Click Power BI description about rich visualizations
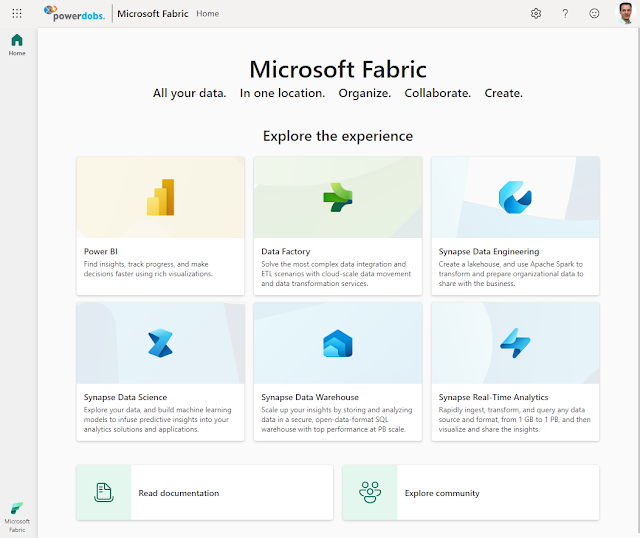640x538 pixels. [x=148, y=269]
